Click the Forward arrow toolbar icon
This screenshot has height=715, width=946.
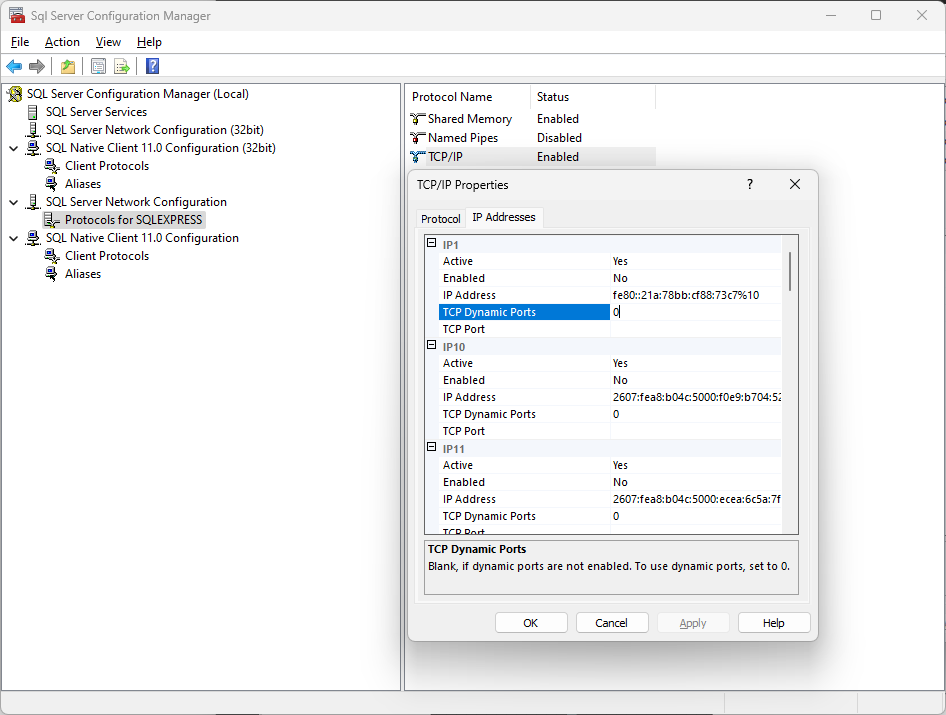point(37,66)
